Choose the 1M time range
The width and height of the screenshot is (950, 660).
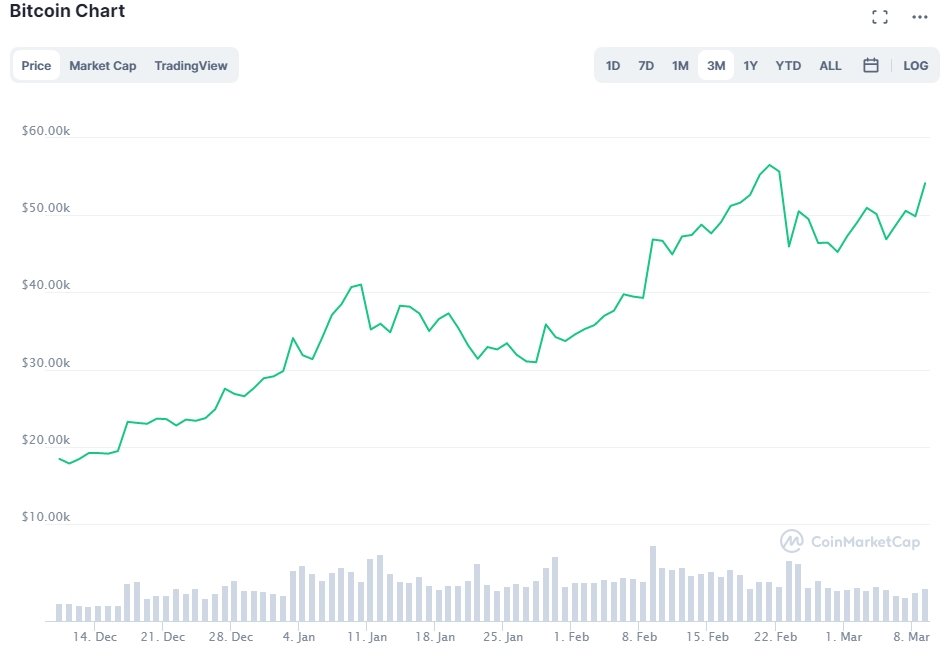[x=680, y=66]
